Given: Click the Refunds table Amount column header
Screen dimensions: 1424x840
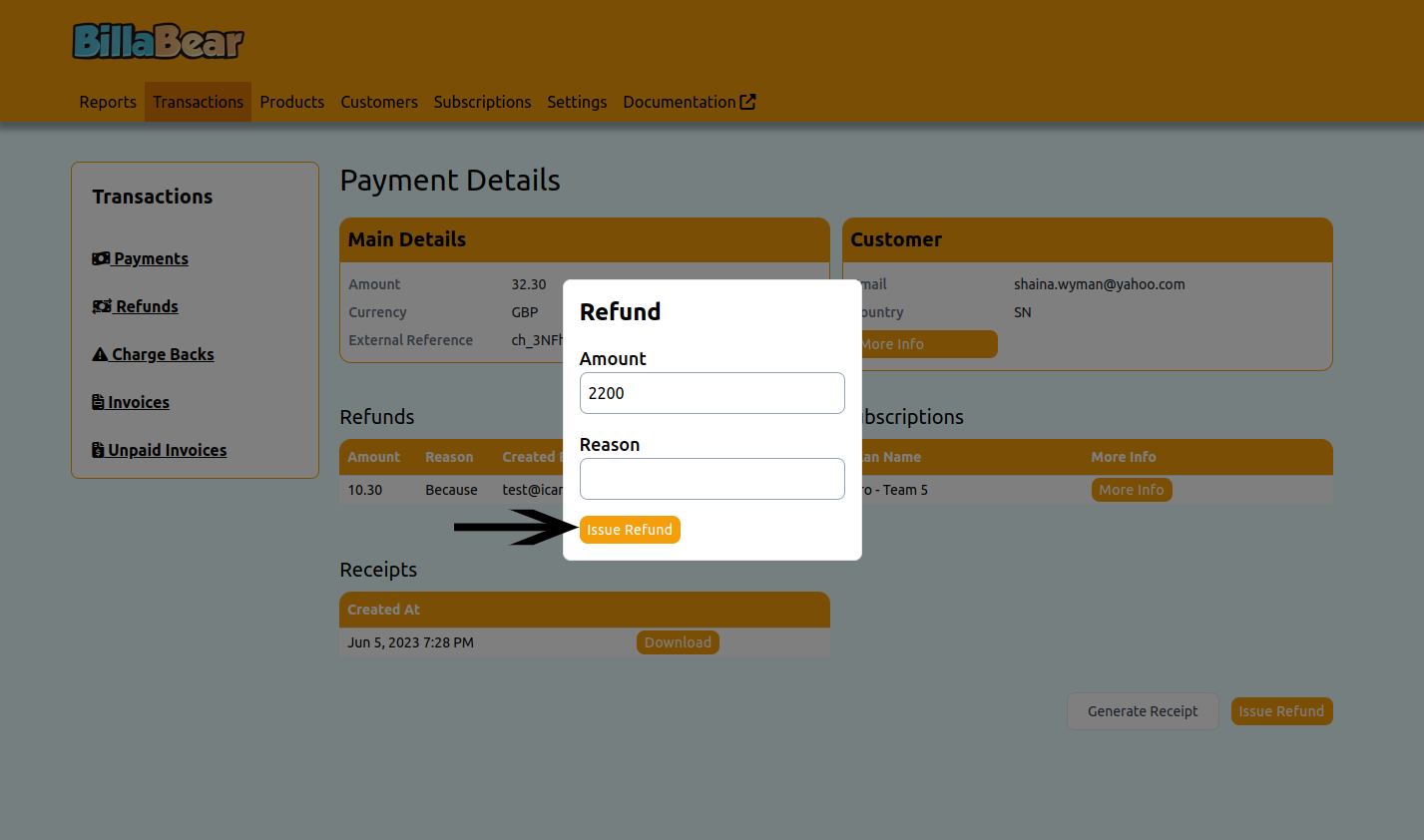Looking at the screenshot, I should pos(373,457).
